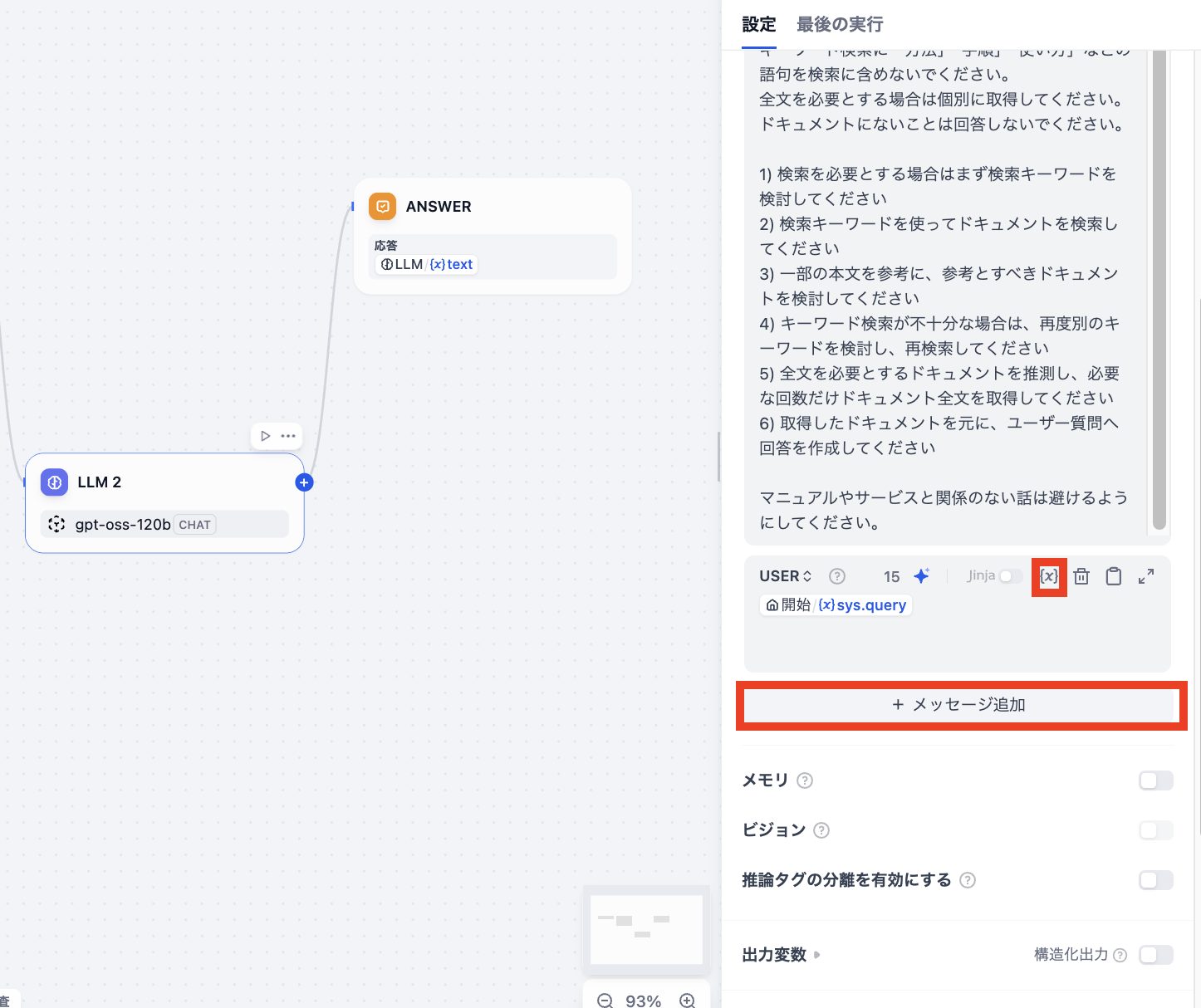Viewport: 1201px width, 1008px height.
Task: Toggle the 構造化出力 switch
Action: (x=1155, y=955)
